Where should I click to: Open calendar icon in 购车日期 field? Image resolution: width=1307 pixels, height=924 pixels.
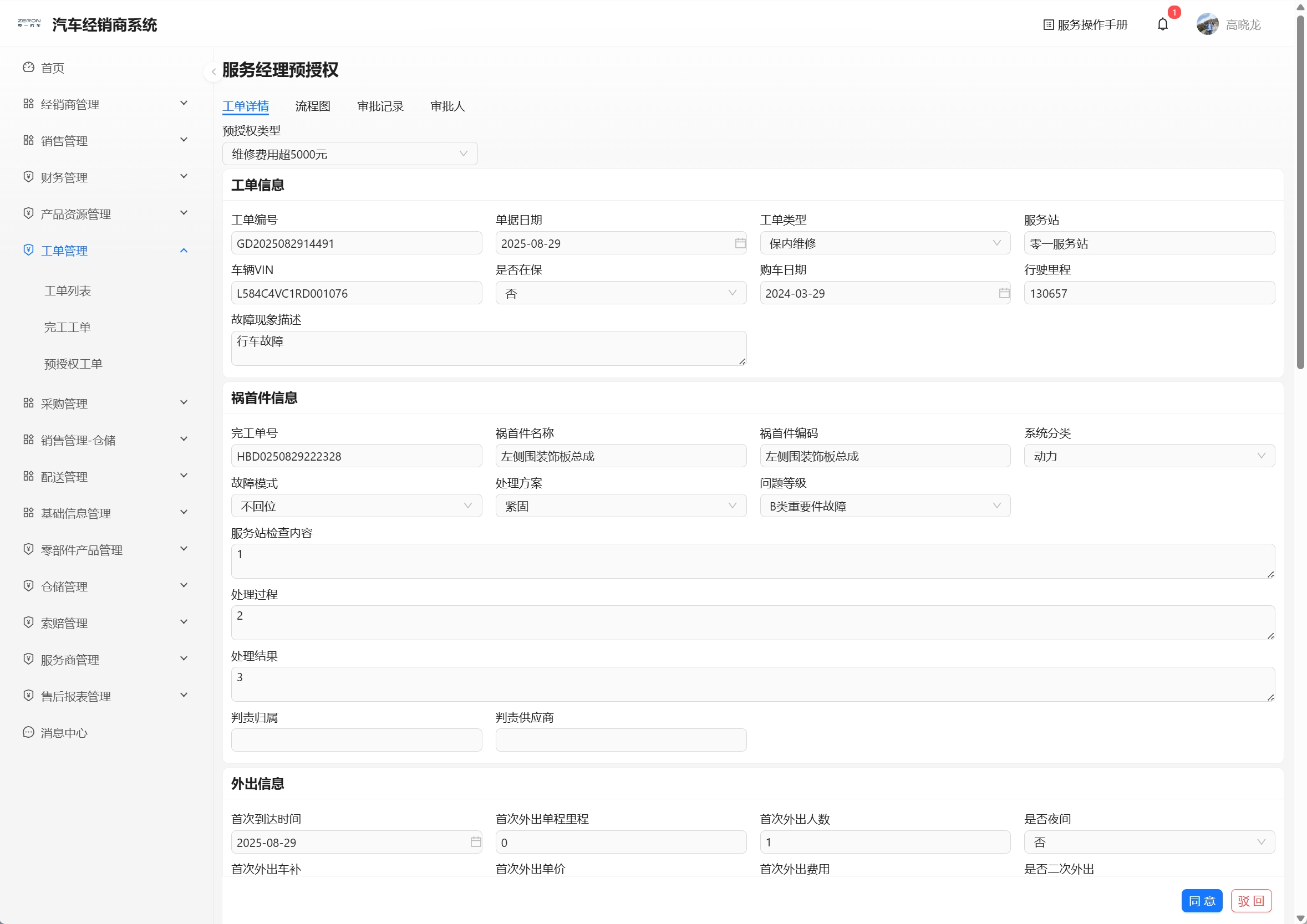1004,293
